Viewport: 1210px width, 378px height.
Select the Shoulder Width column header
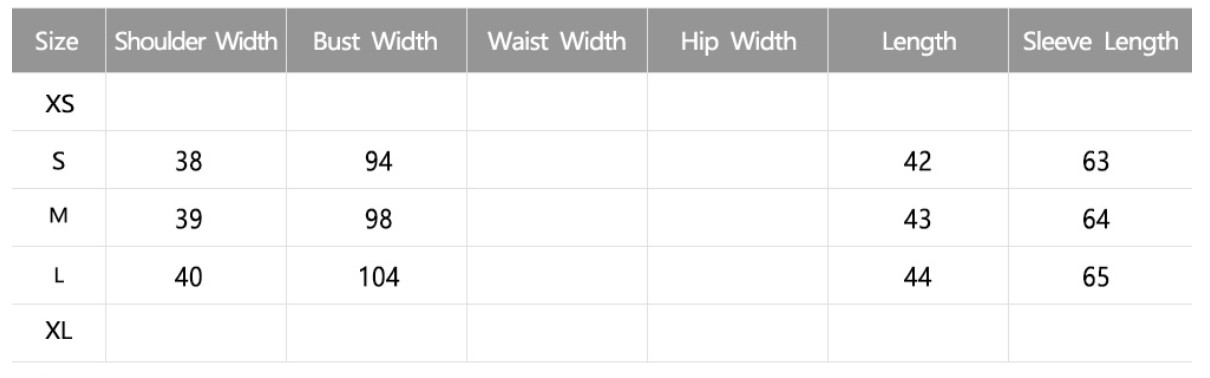196,43
